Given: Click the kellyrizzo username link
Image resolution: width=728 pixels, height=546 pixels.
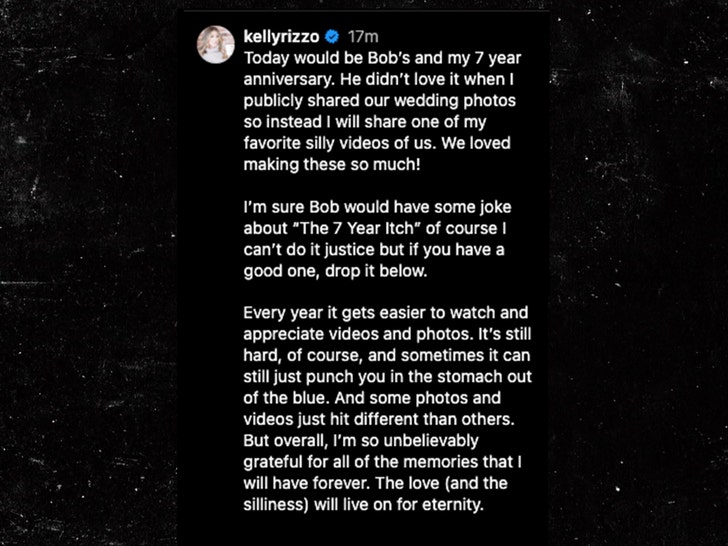Looking at the screenshot, I should pyautogui.click(x=281, y=36).
